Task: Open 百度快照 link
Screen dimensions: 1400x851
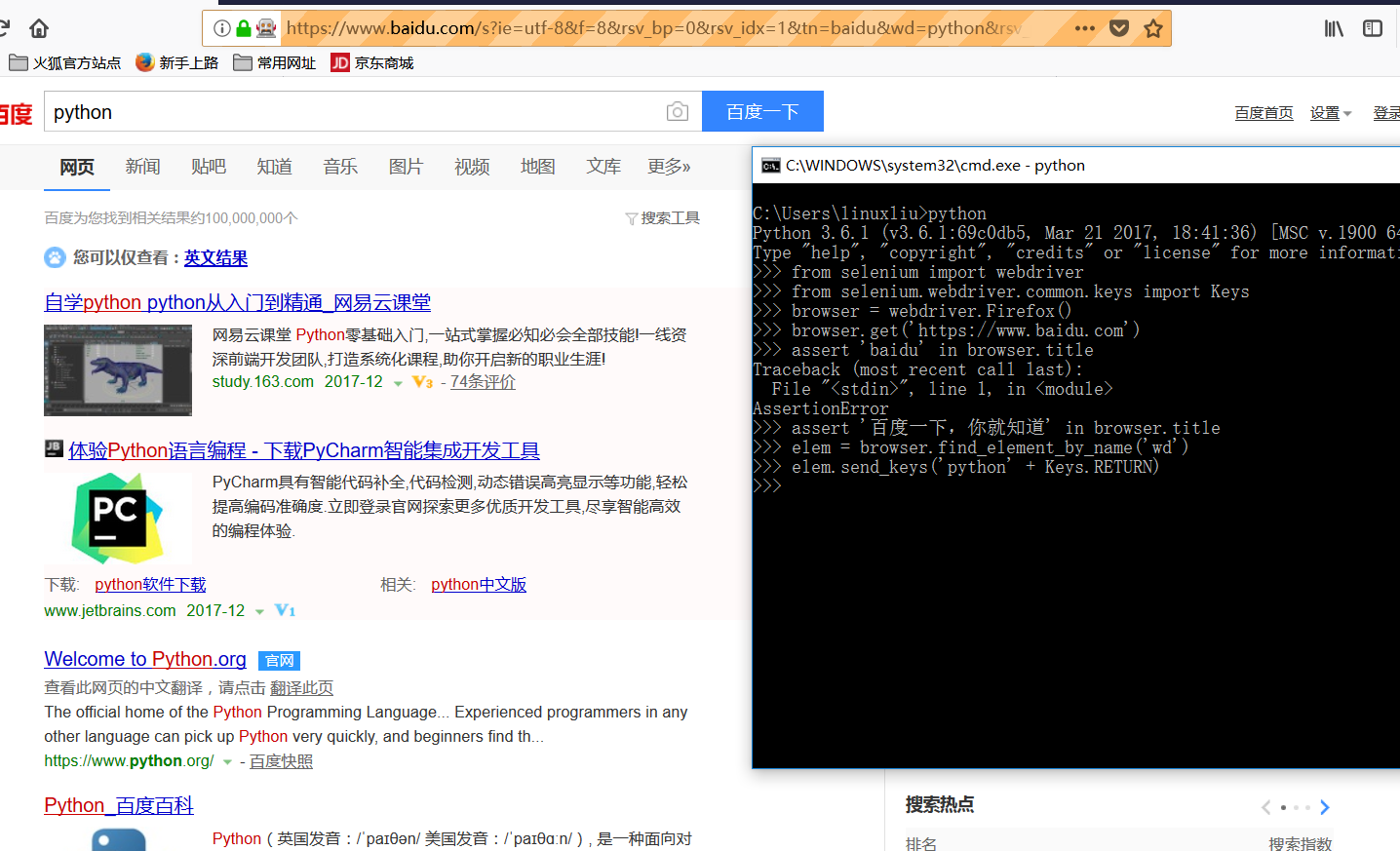Action: coord(281,761)
